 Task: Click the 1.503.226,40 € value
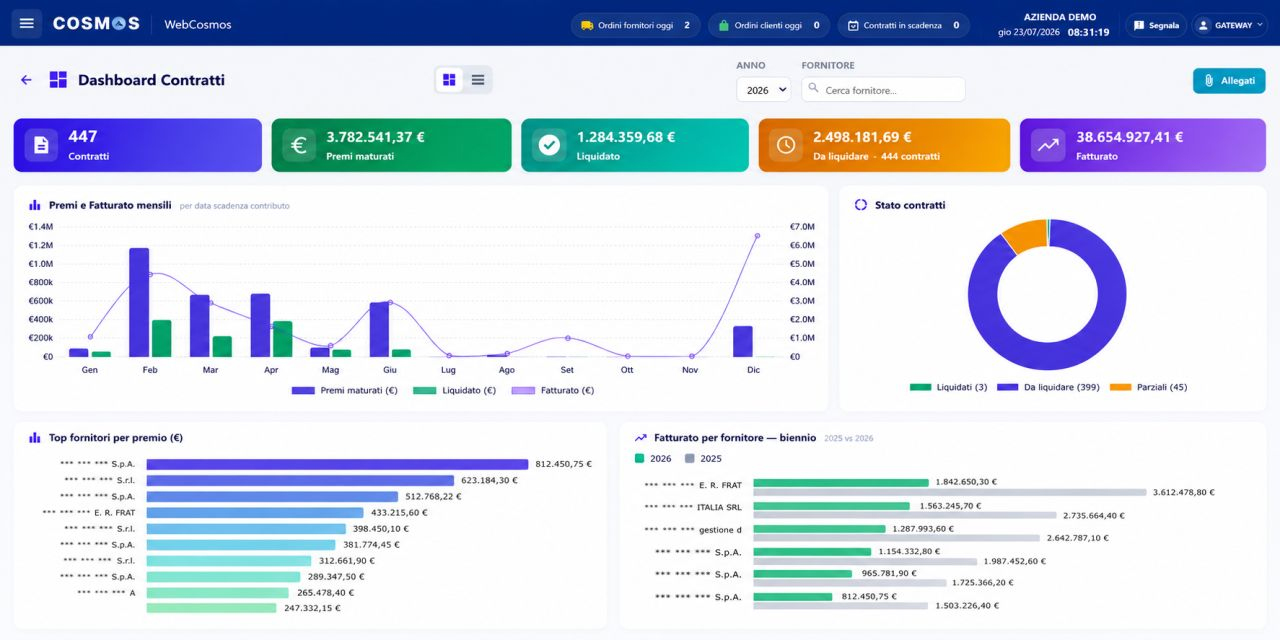tap(967, 605)
